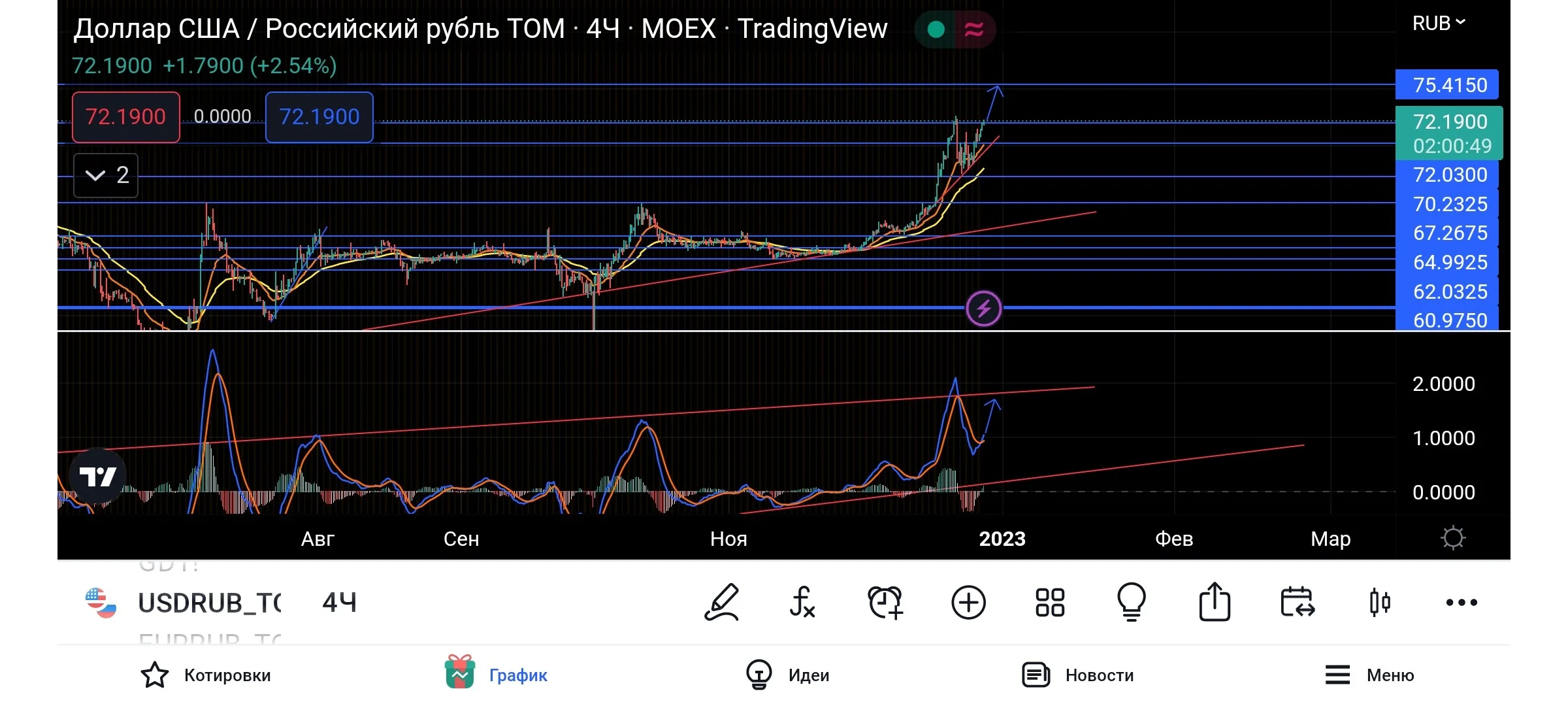Open the three-dot more options
Screen dimensions: 1568x706
tap(1462, 603)
